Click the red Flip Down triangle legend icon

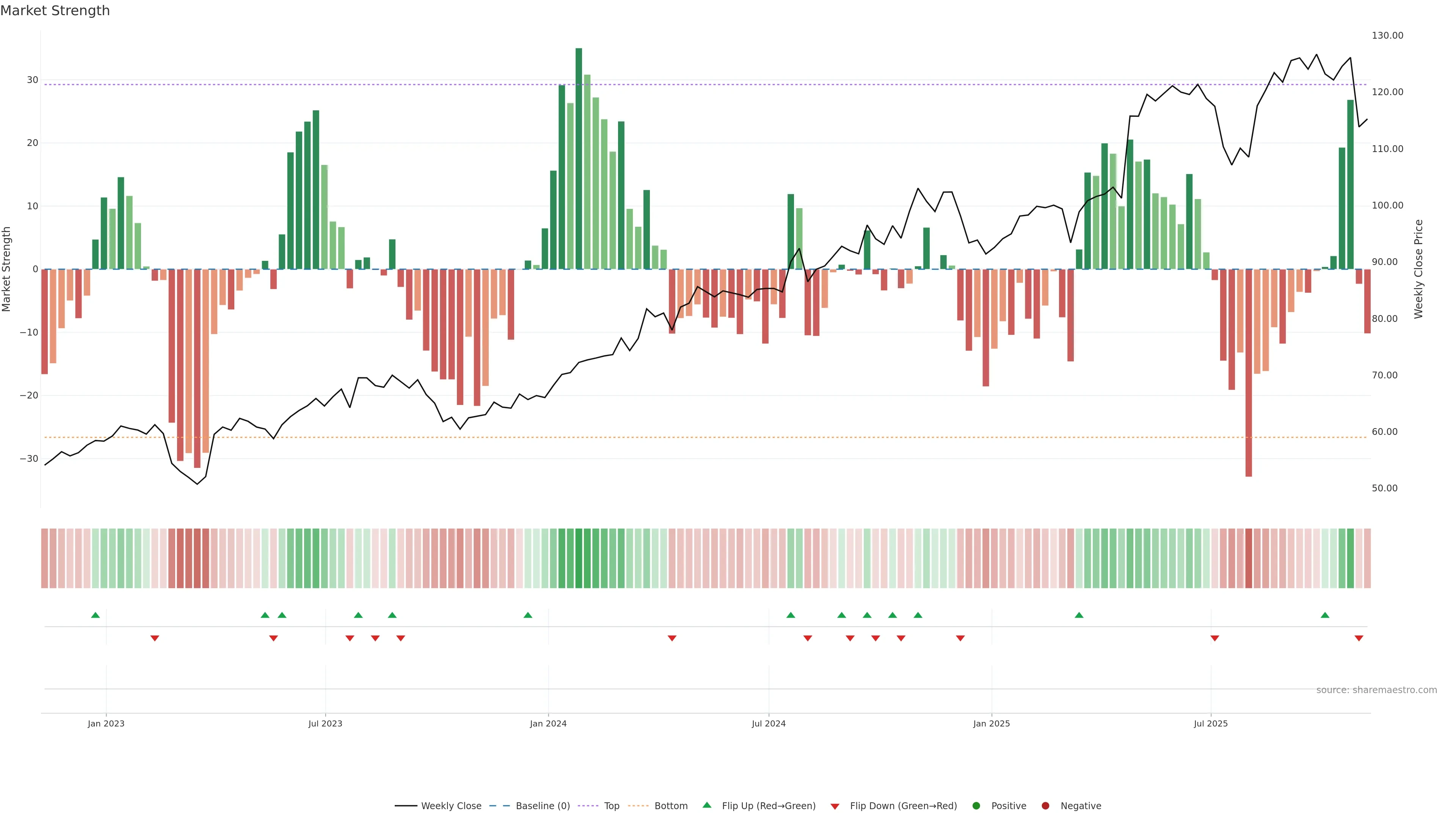pyautogui.click(x=835, y=806)
